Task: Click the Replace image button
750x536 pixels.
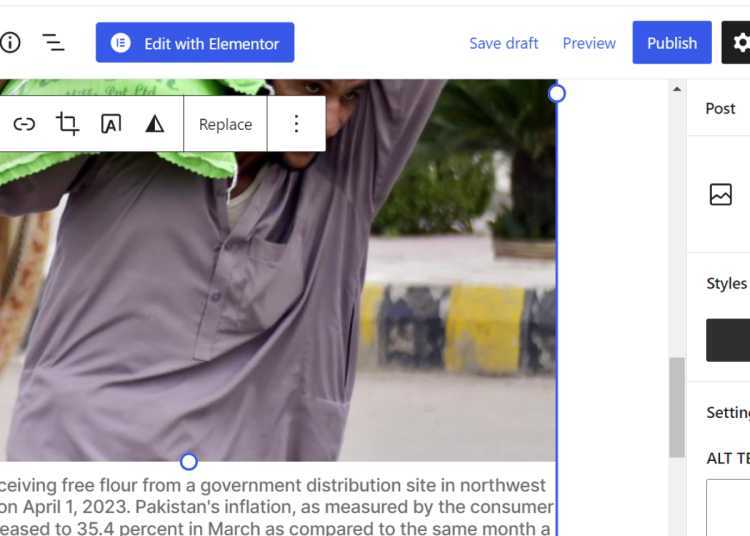Action: (x=225, y=124)
